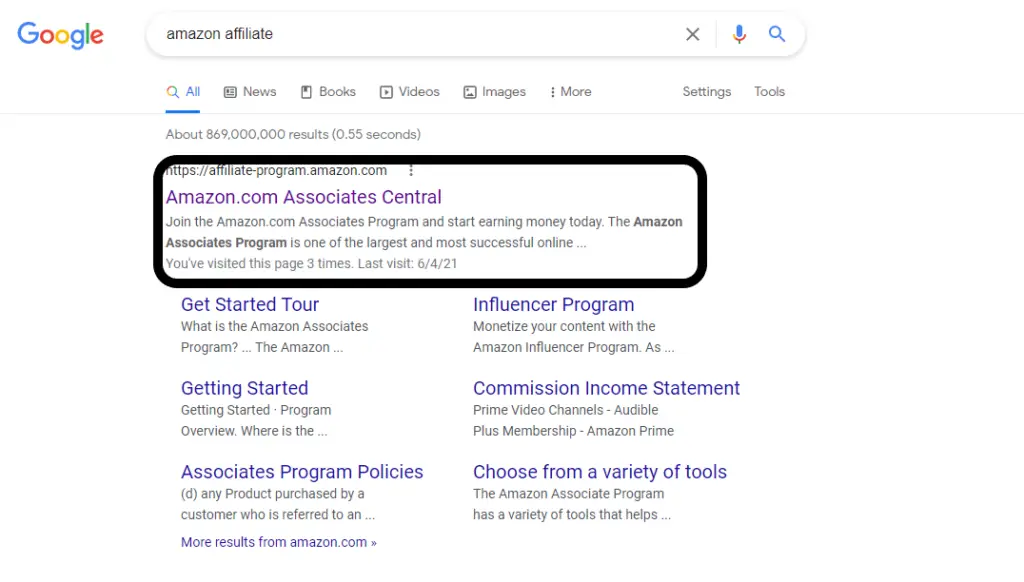This screenshot has width=1024, height=582.
Task: Open the Get Started Tour sitelink
Action: [250, 304]
